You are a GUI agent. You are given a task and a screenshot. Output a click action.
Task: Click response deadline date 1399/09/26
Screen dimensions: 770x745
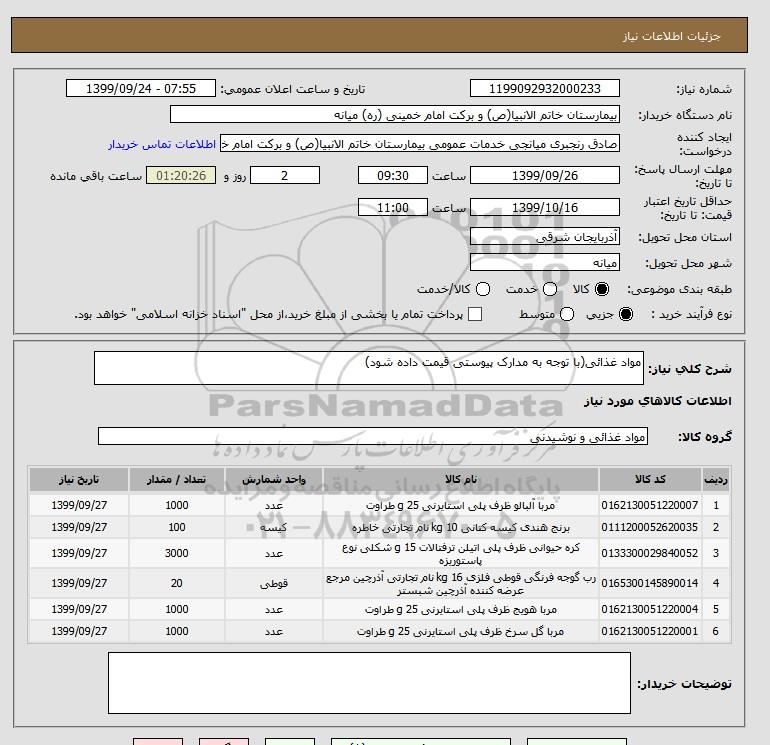[545, 175]
